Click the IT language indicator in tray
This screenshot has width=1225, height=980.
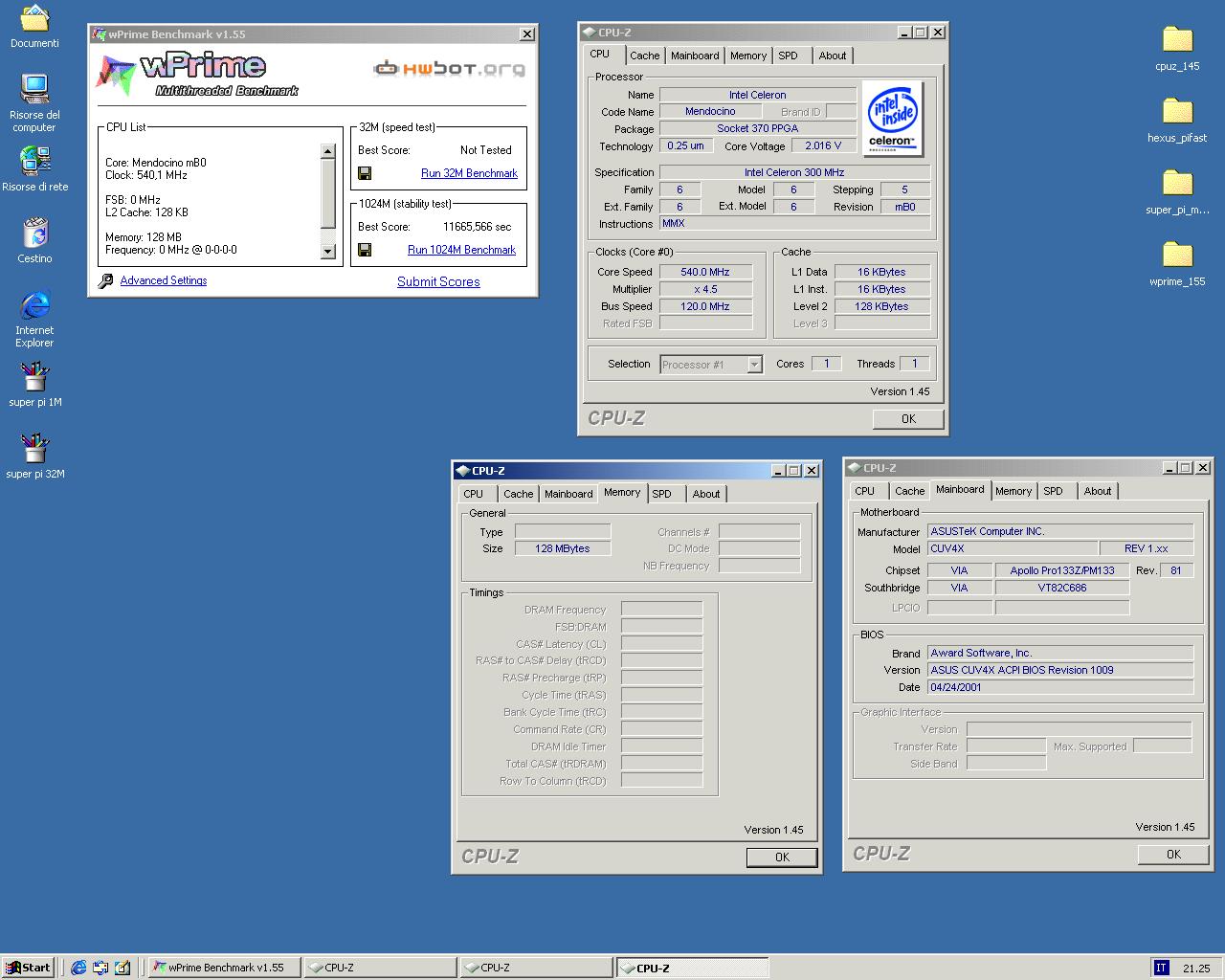click(1161, 968)
